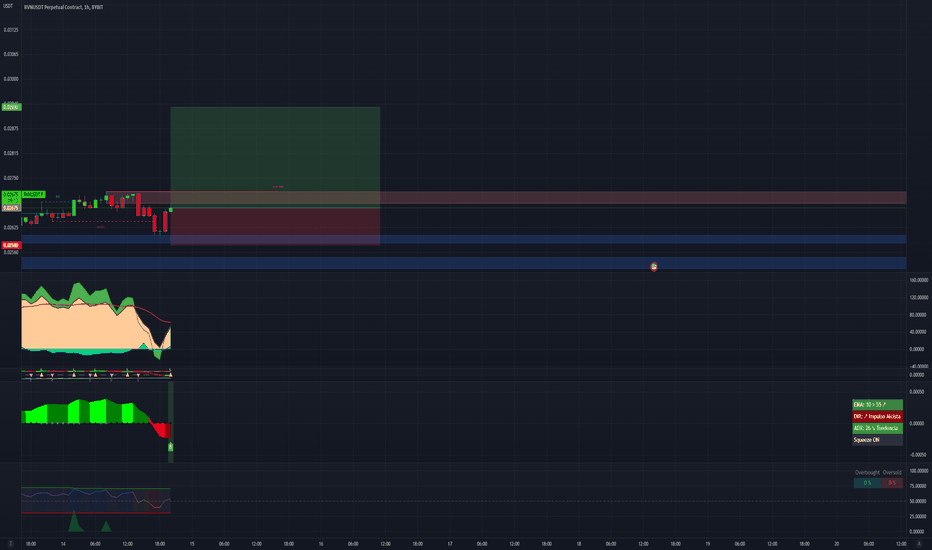Click the Squeeze ON status cell
Viewport: 932px width, 550px height.
(877, 440)
